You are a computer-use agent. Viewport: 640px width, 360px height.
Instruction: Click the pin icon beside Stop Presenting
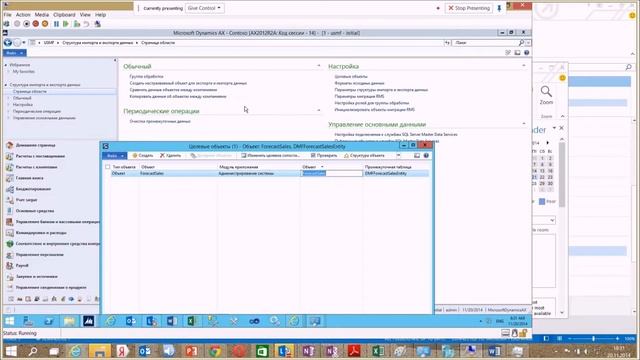[x=499, y=8]
